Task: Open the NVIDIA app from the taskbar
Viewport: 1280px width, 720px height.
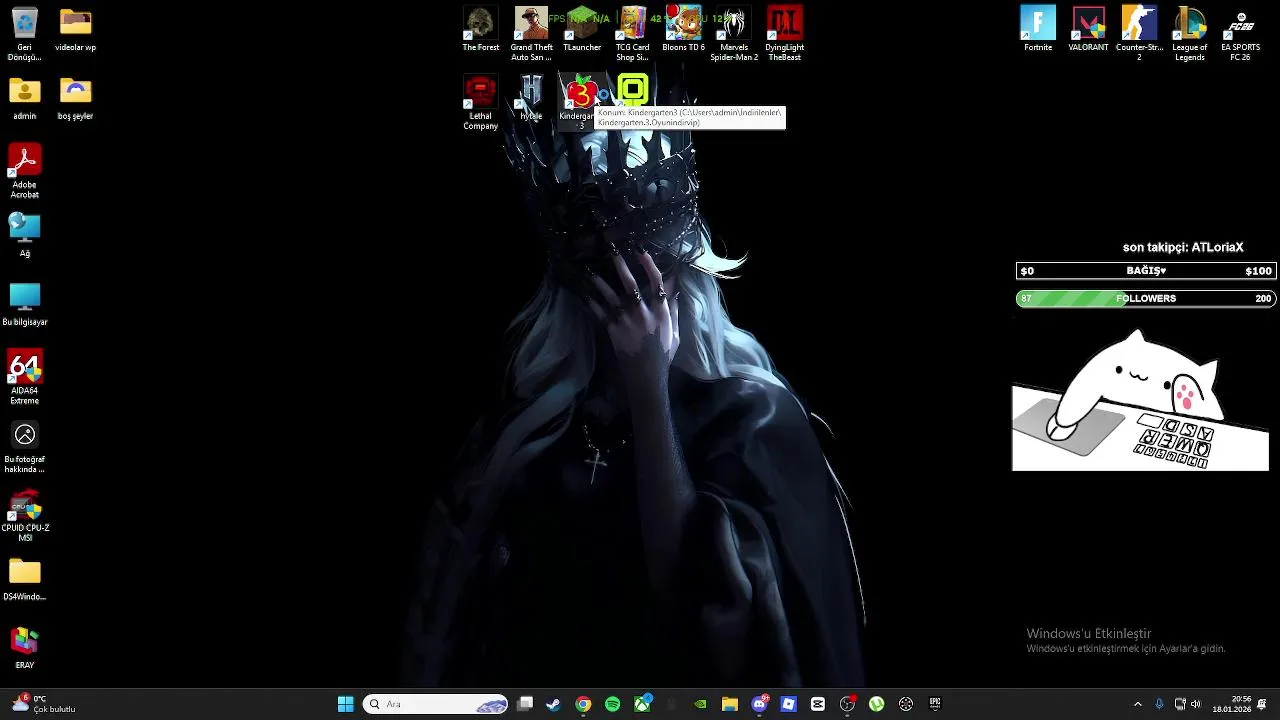Action: pos(700,704)
